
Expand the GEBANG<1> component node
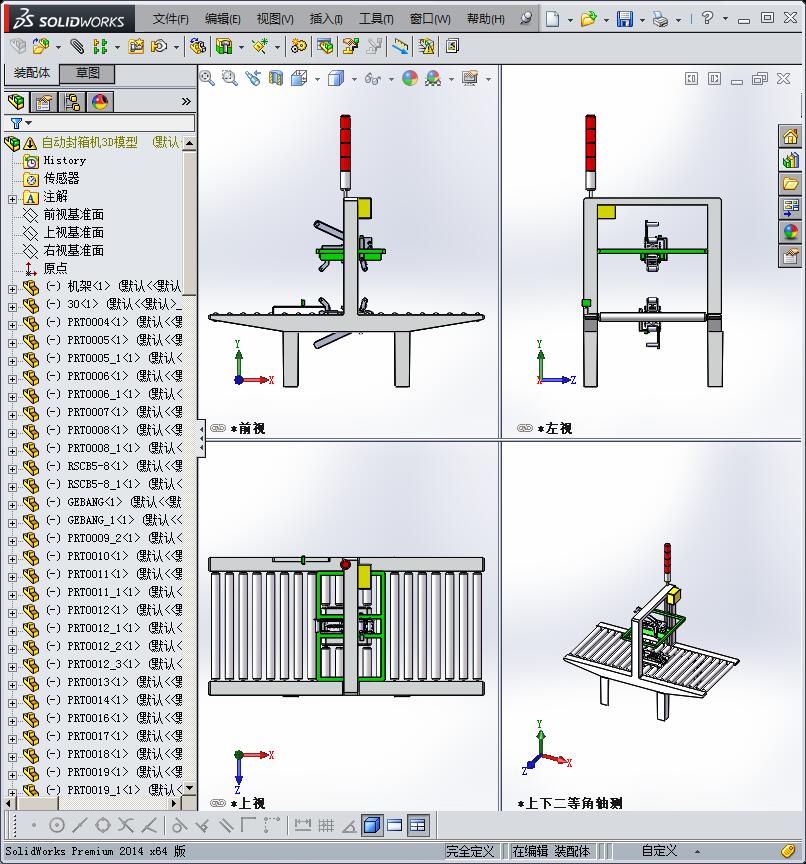point(13,505)
